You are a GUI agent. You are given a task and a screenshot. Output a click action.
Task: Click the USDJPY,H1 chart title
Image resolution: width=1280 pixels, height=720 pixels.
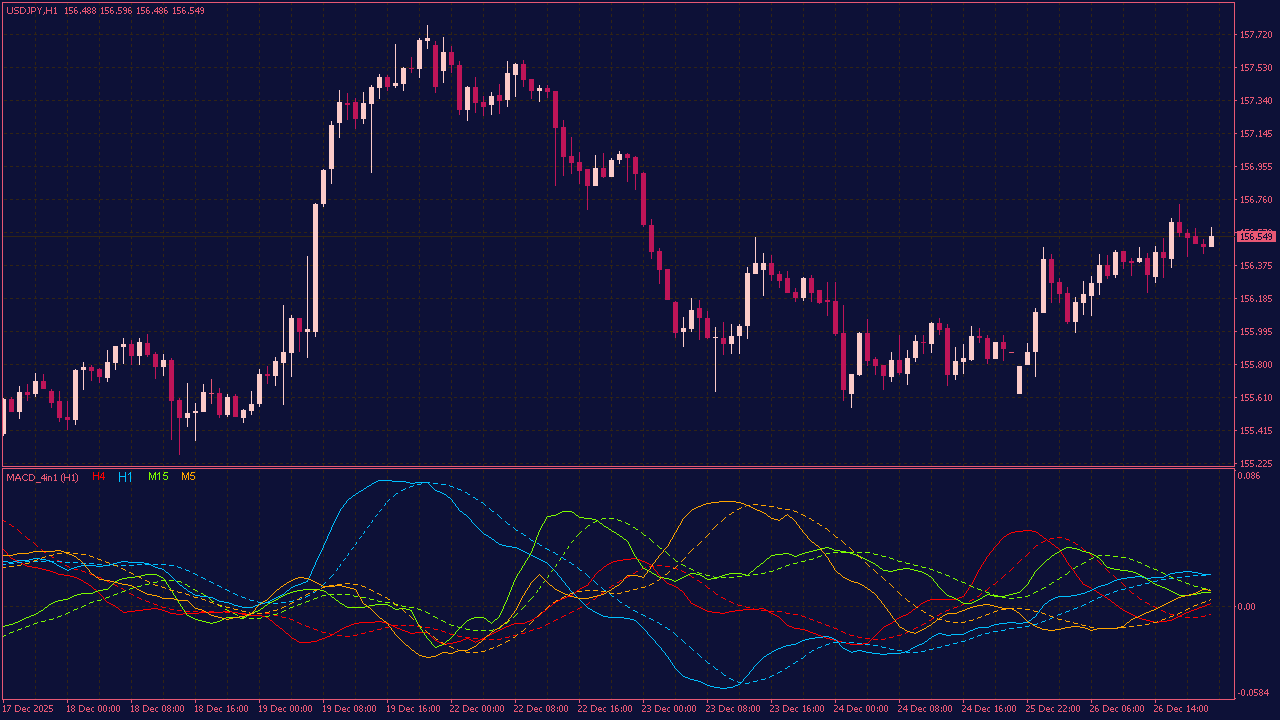pyautogui.click(x=30, y=8)
